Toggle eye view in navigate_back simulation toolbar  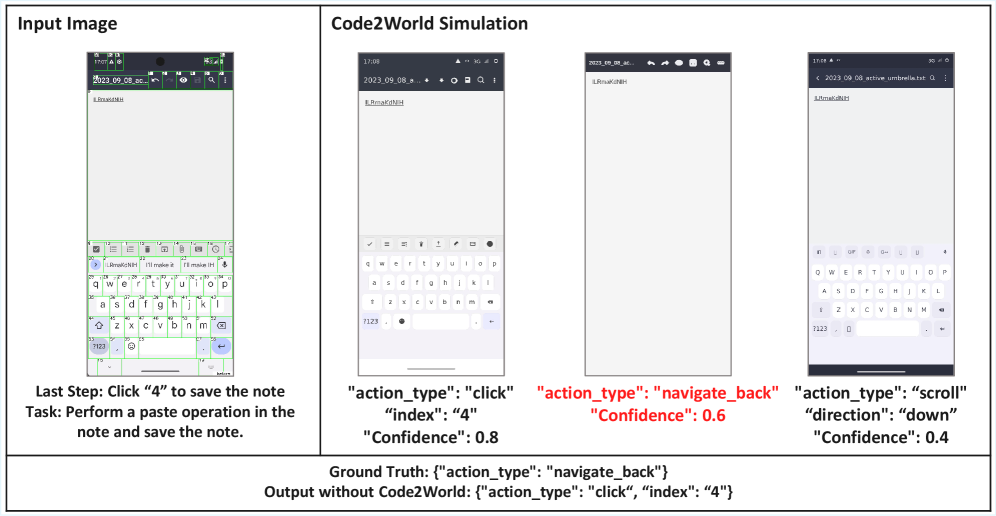tap(679, 63)
